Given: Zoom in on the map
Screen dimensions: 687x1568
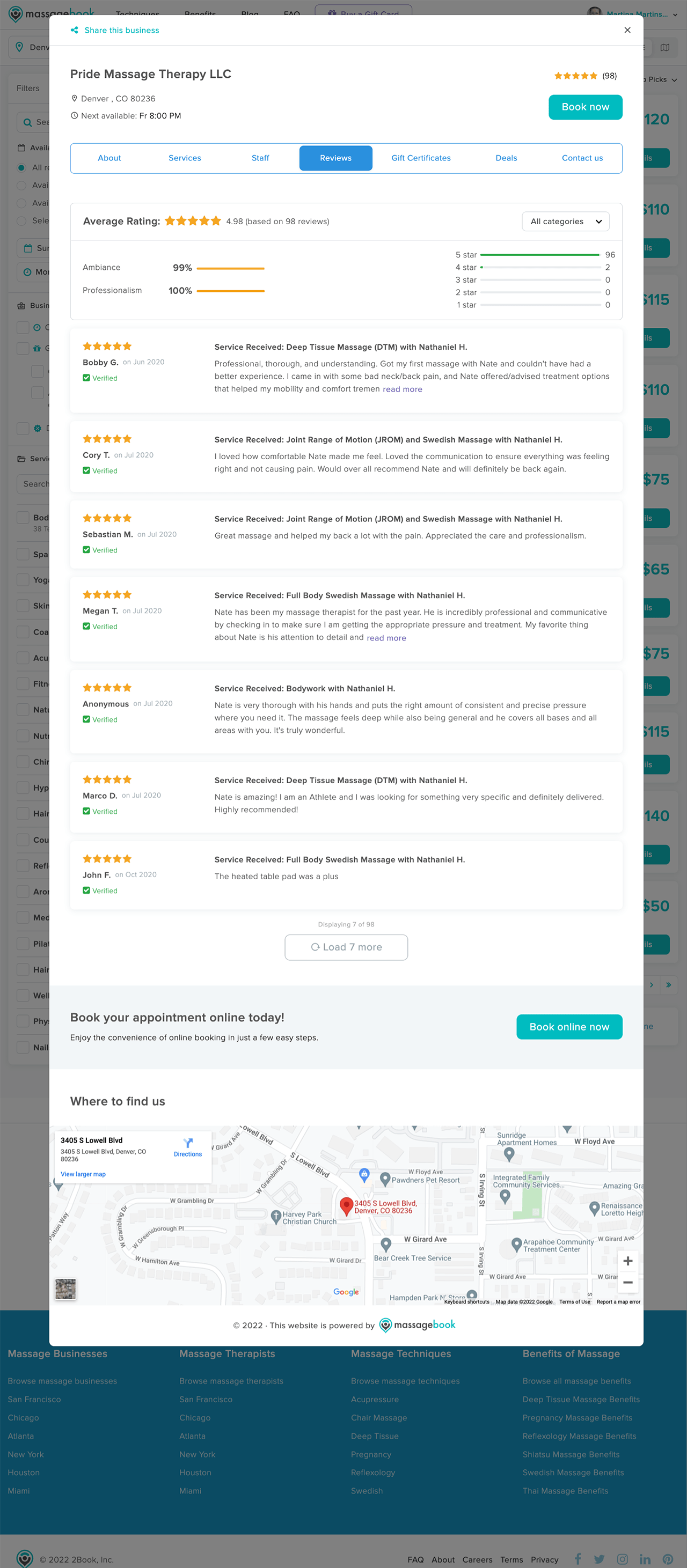Looking at the screenshot, I should pos(627,1261).
